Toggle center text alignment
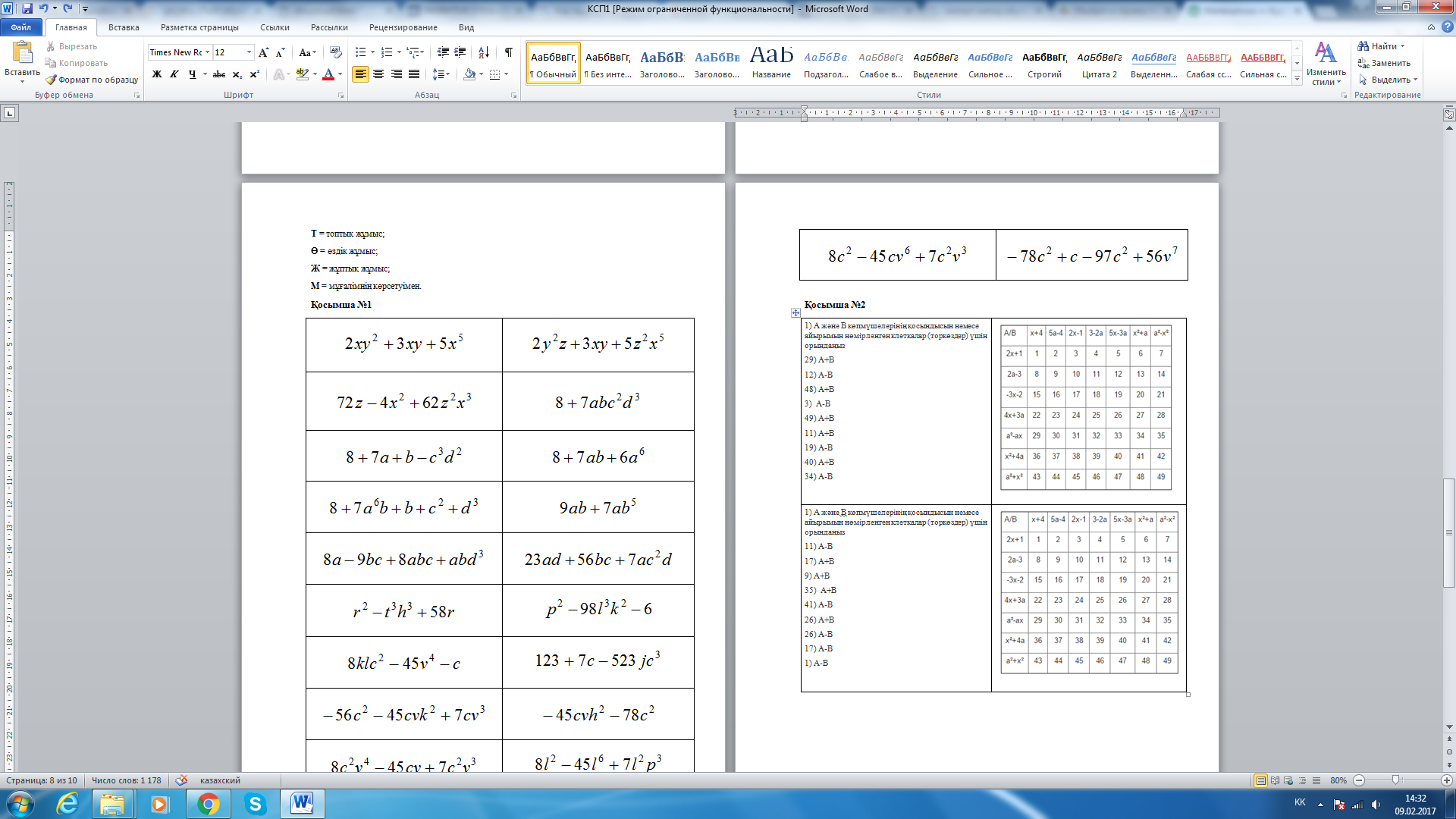 (378, 74)
